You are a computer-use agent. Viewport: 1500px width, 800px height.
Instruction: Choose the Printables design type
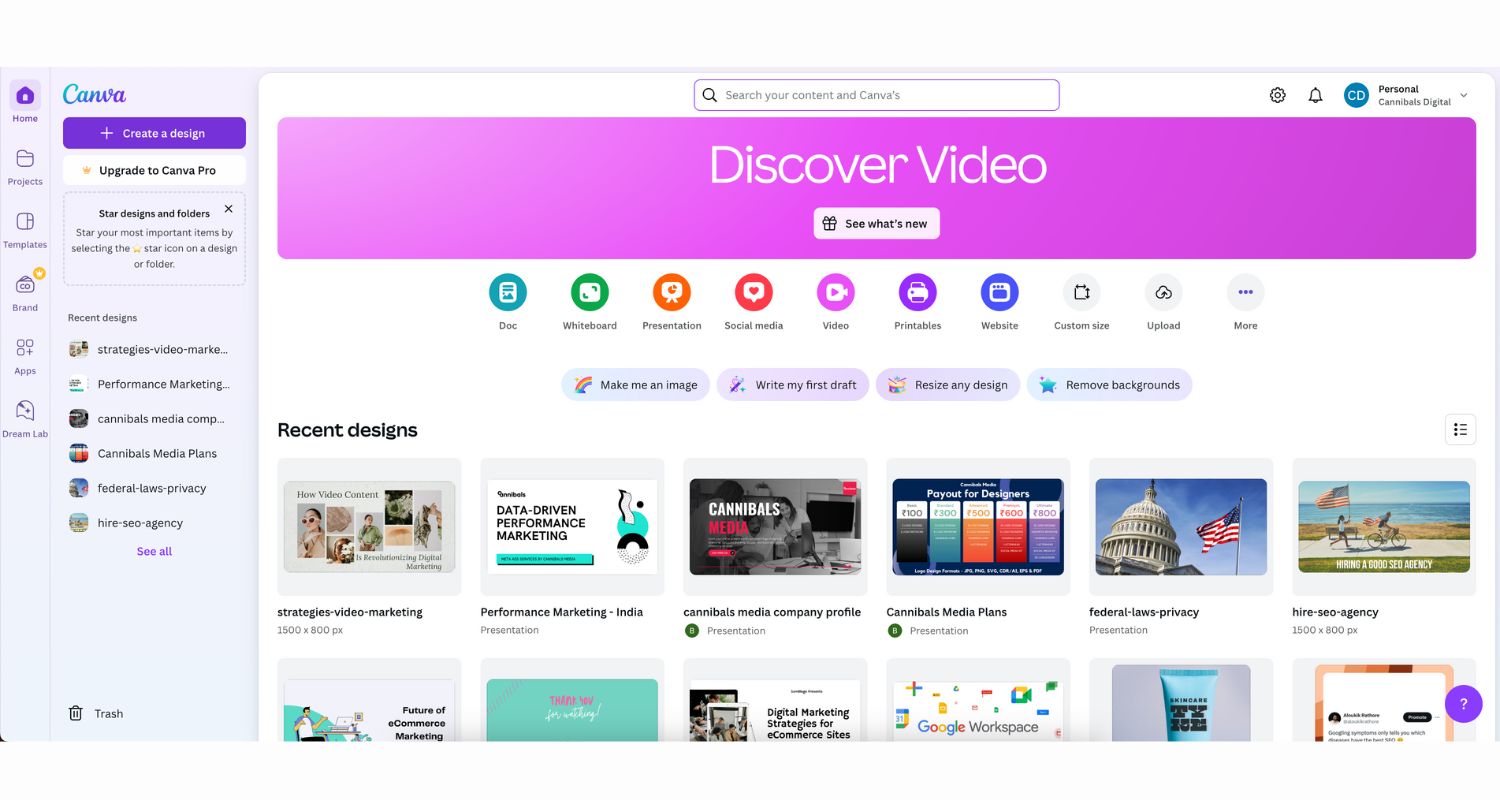click(x=918, y=292)
